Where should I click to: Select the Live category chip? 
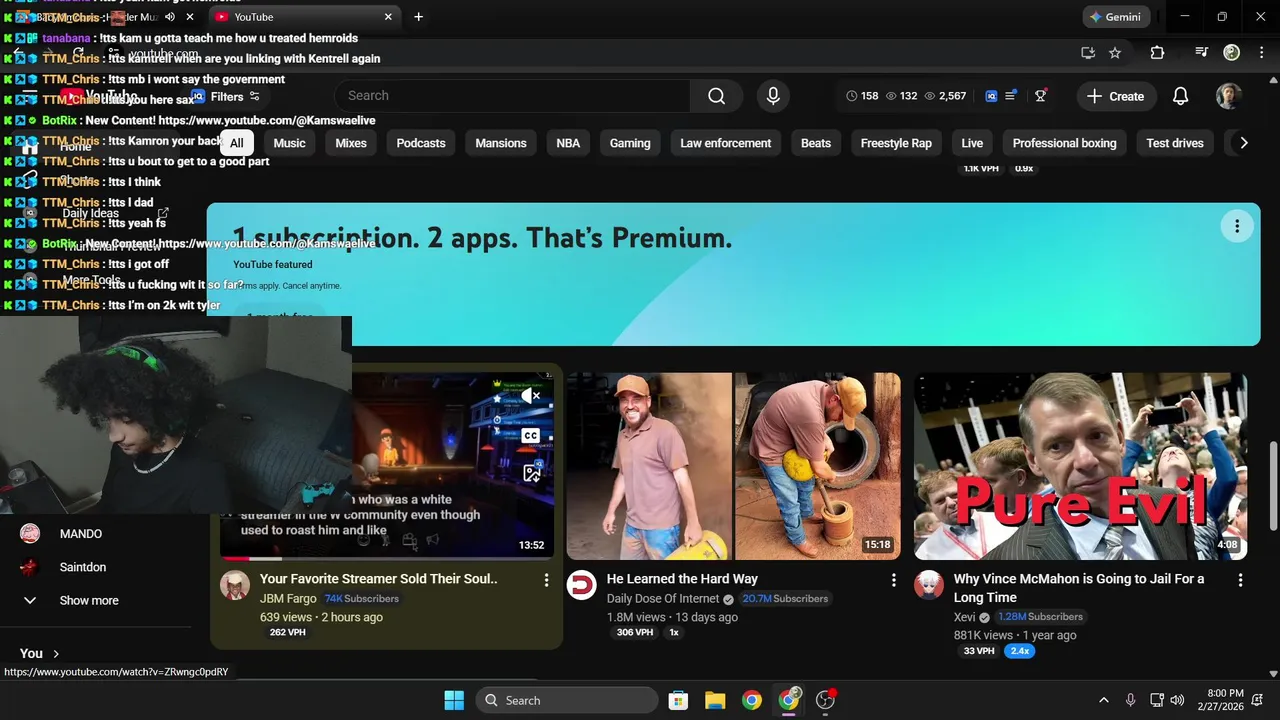972,143
